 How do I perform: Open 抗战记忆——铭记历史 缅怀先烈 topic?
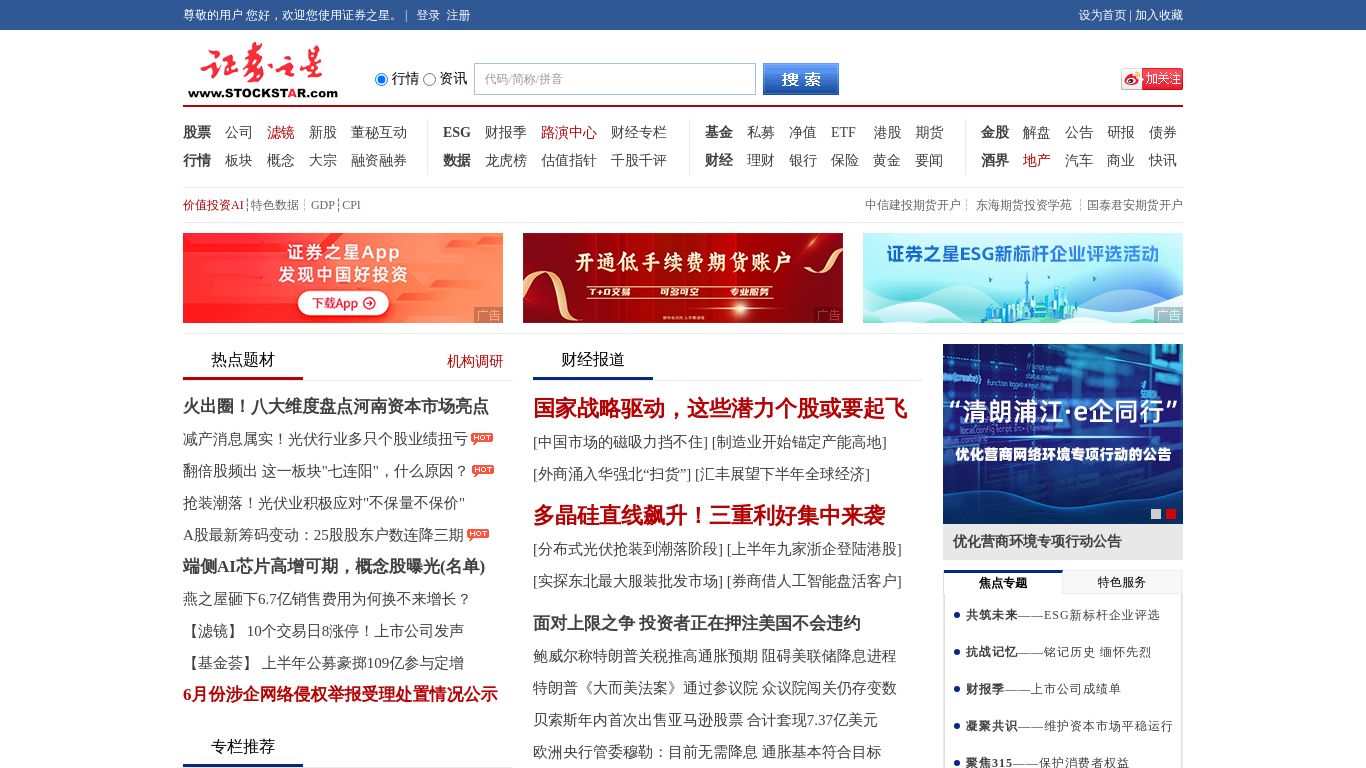(x=1058, y=652)
